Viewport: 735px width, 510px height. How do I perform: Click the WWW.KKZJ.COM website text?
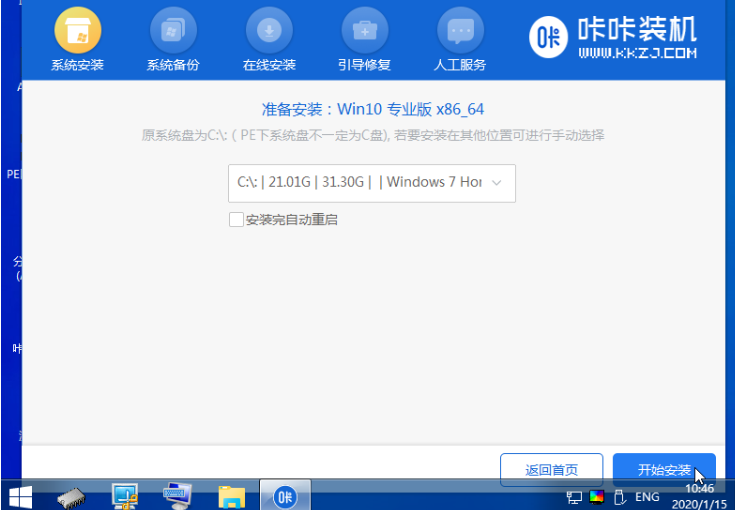pyautogui.click(x=638, y=53)
